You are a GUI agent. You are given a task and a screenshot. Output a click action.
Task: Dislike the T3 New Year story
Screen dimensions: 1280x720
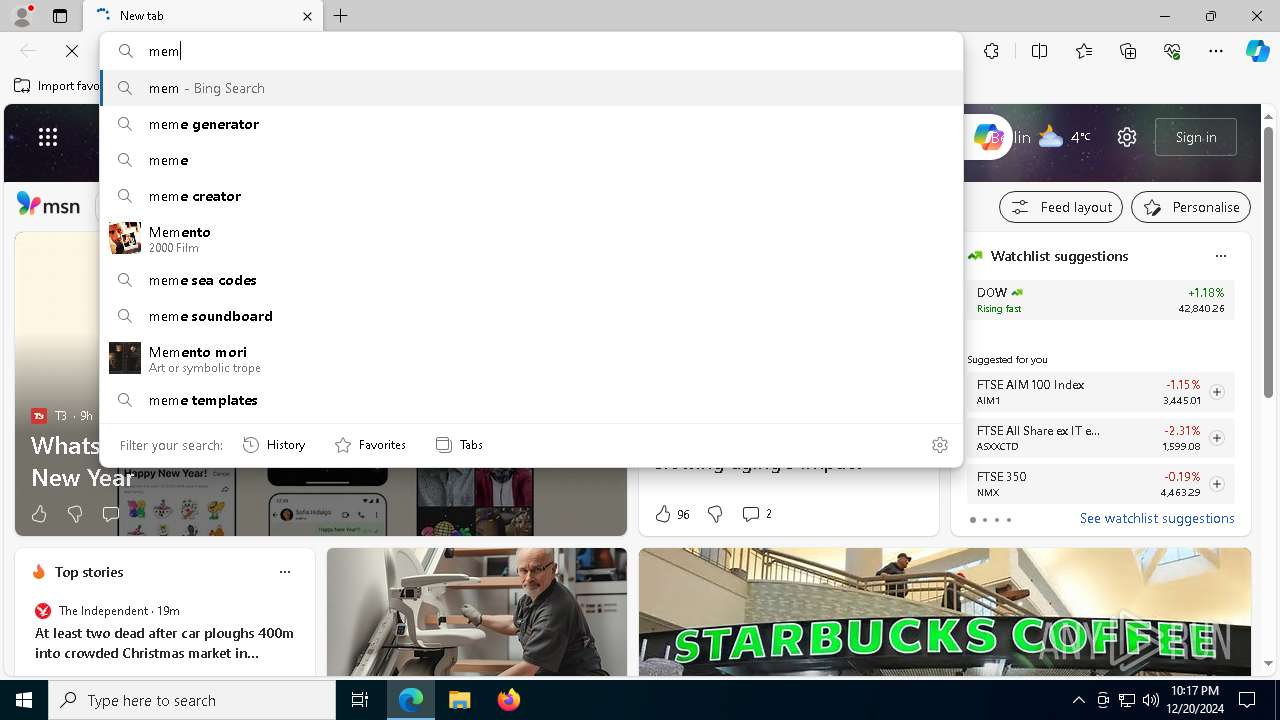[x=75, y=514]
